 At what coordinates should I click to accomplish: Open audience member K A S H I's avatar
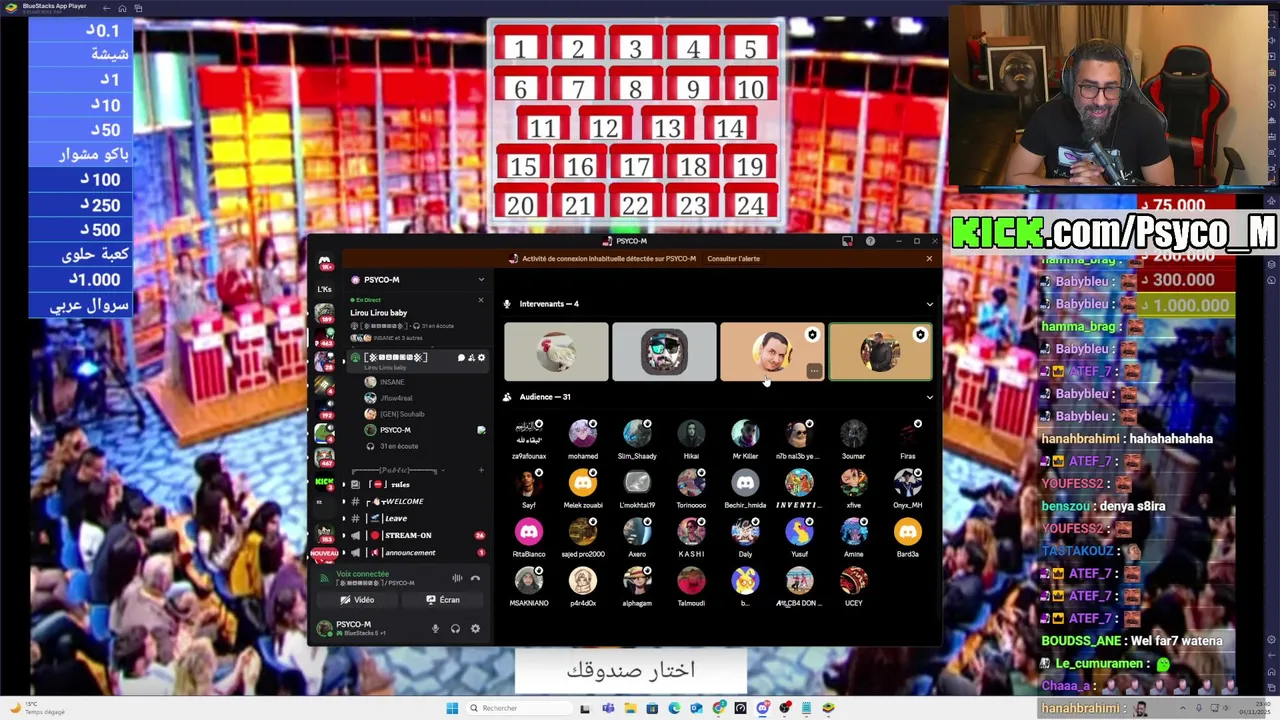(691, 532)
